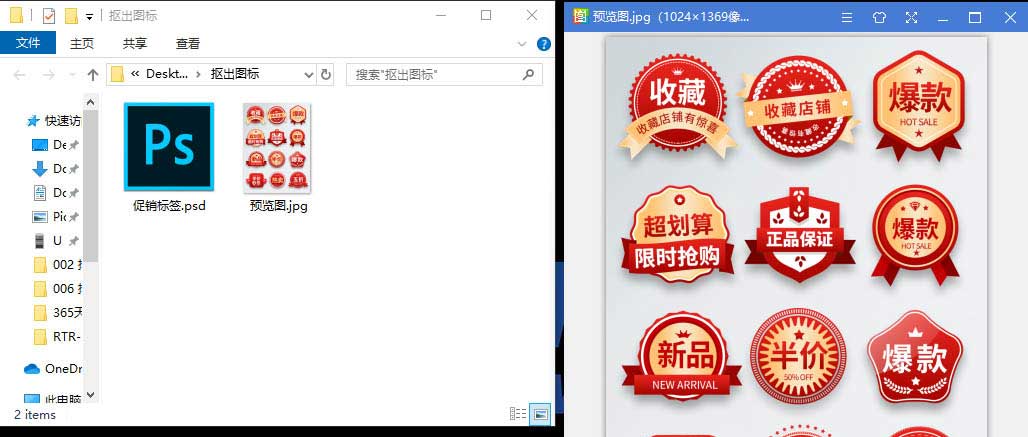
Task: Go up one folder level with the up arrow
Action: click(92, 75)
